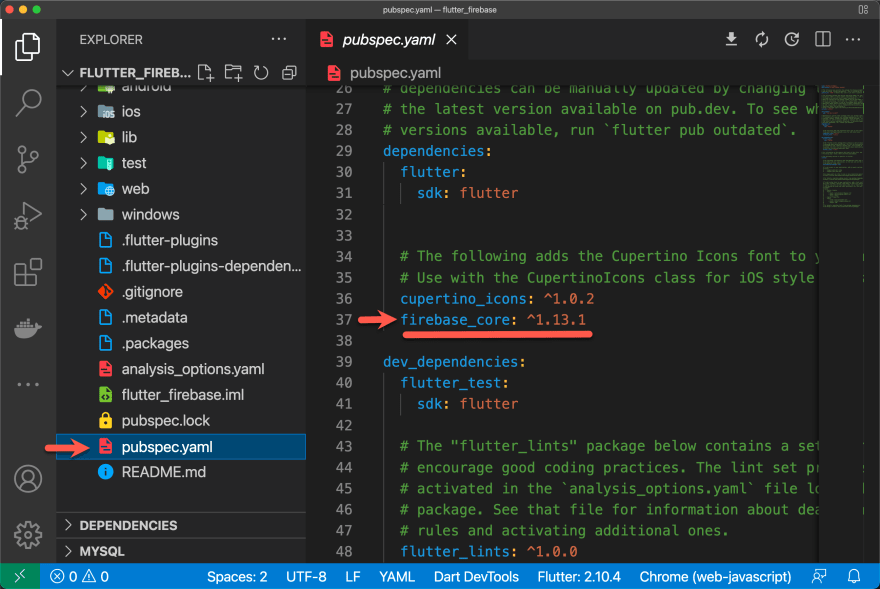Refresh the Explorer file tree
The image size is (880, 589).
tap(261, 73)
